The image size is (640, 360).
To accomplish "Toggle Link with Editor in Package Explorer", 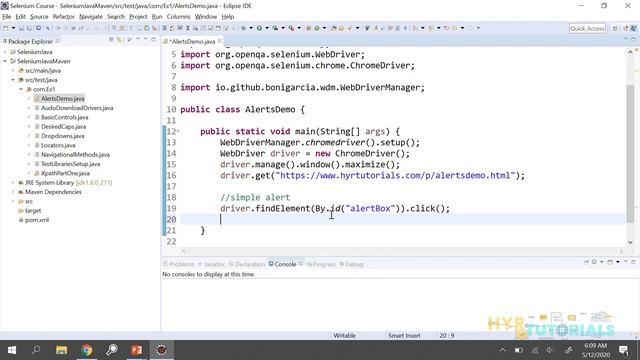I will (119, 40).
